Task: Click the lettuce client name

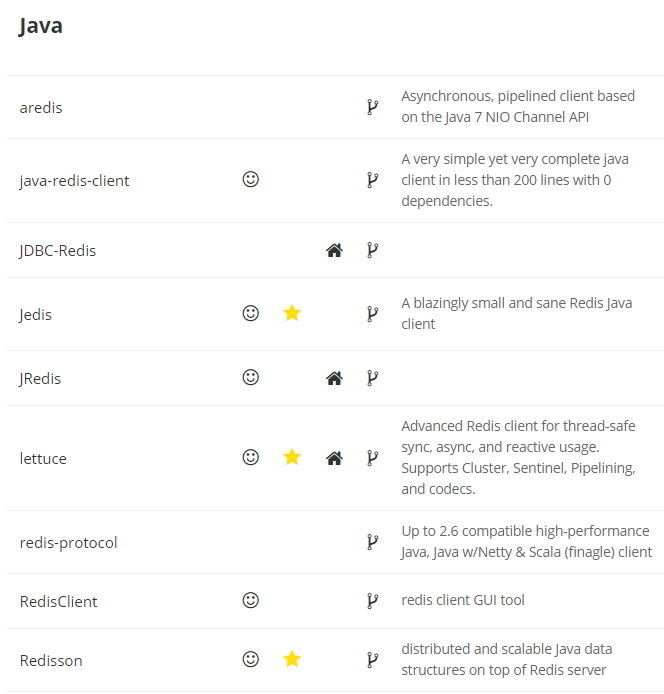Action: [x=43, y=459]
